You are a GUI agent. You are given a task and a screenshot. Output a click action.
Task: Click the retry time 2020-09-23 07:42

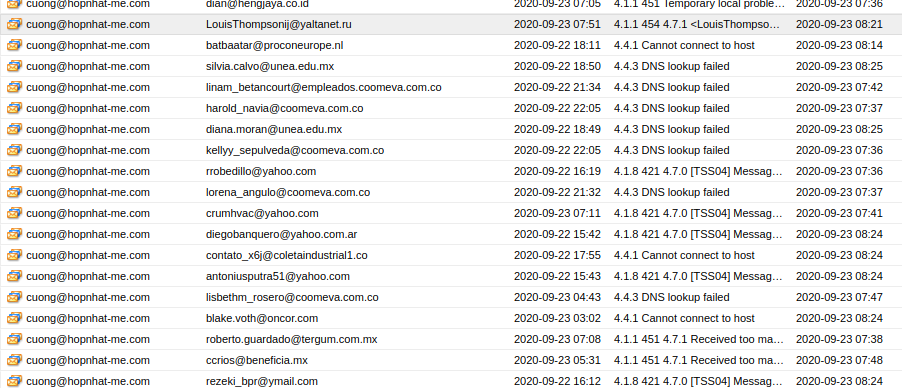[x=839, y=88]
